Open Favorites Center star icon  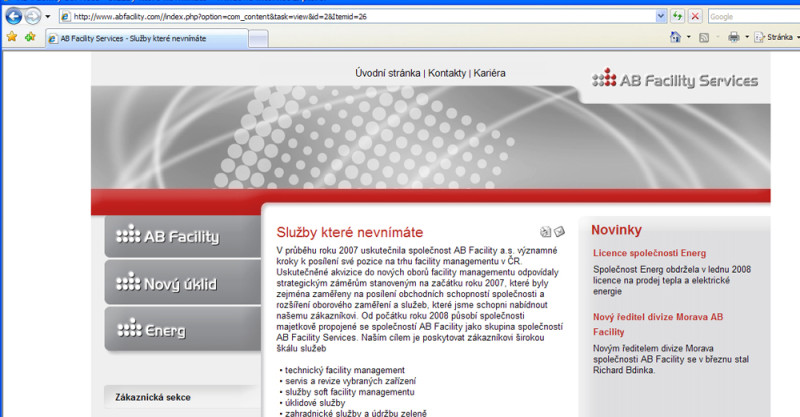(x=12, y=37)
